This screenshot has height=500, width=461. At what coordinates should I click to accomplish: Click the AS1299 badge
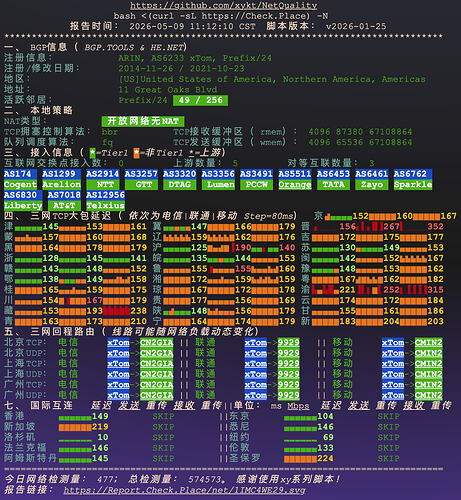(x=62, y=174)
